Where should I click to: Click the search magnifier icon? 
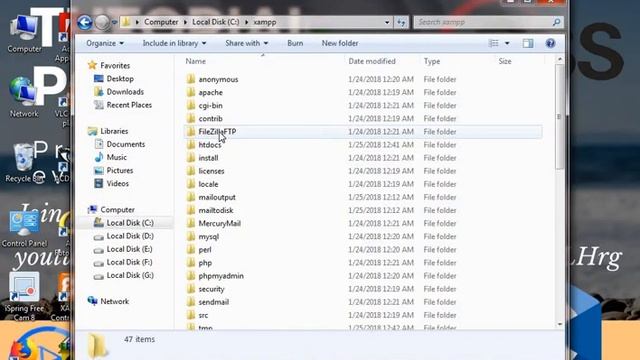(x=556, y=22)
